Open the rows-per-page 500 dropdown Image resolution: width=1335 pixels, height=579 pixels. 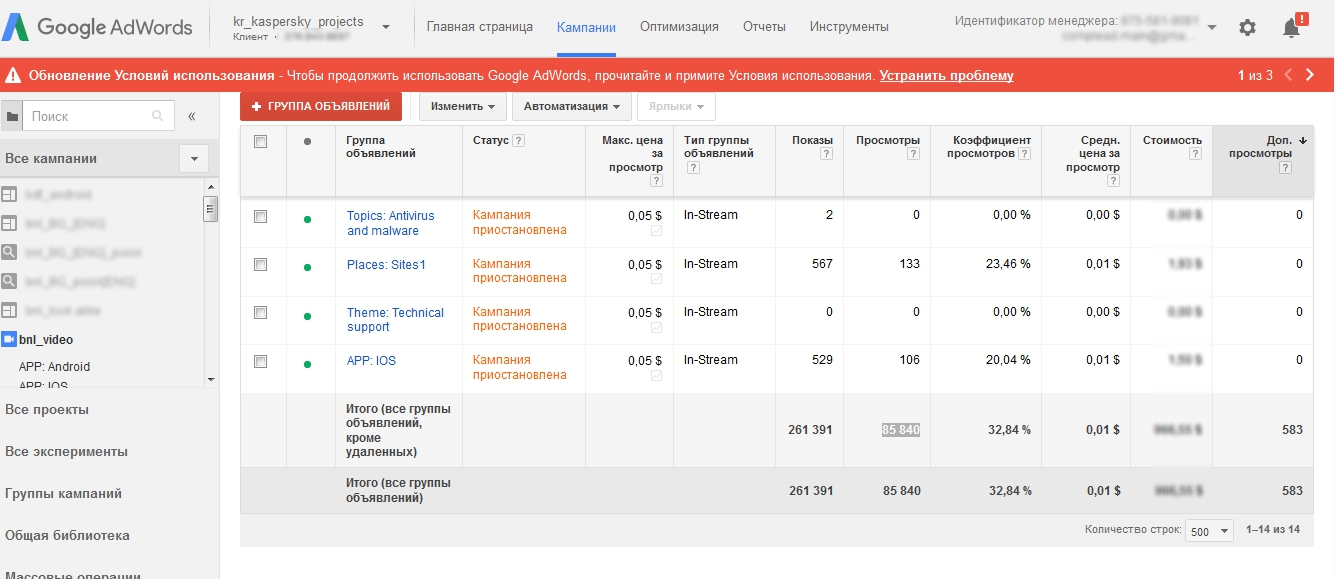pyautogui.click(x=1208, y=531)
